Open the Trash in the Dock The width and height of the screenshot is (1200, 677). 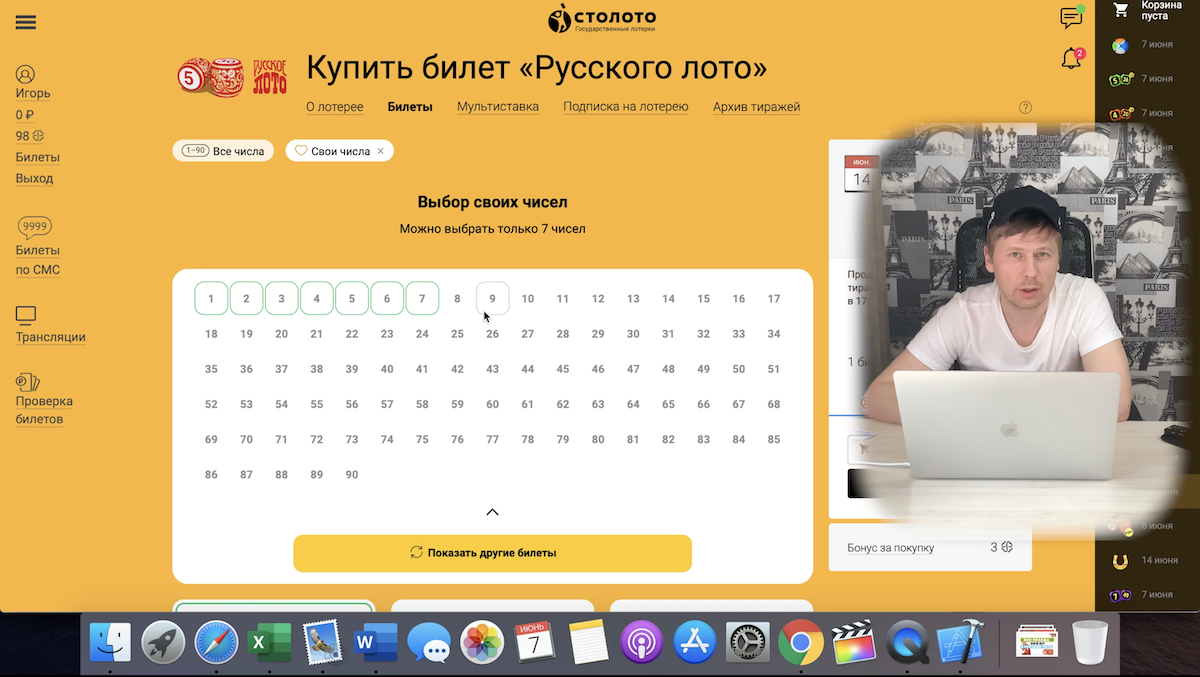point(1090,641)
